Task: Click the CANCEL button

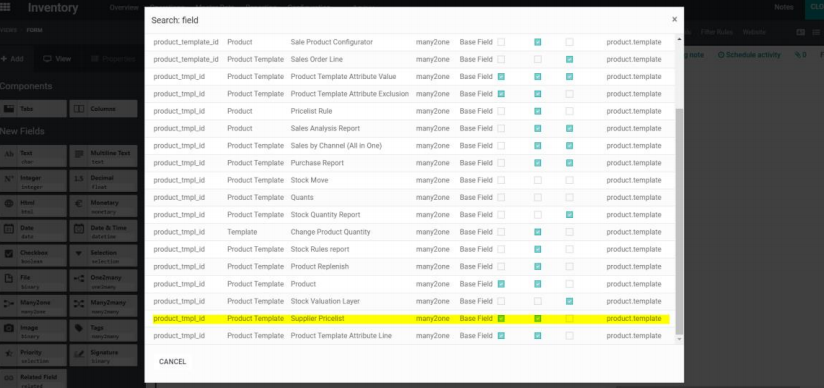Action: click(172, 362)
